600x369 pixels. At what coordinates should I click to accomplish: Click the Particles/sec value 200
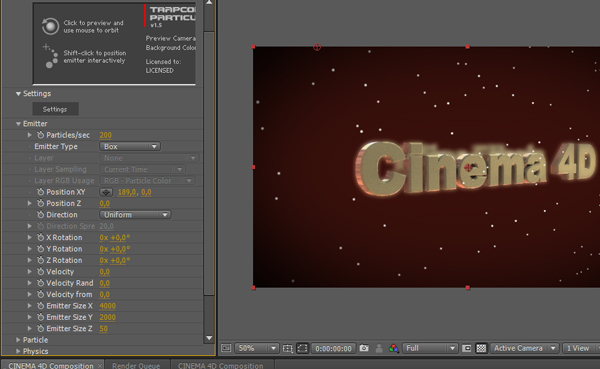click(x=106, y=135)
